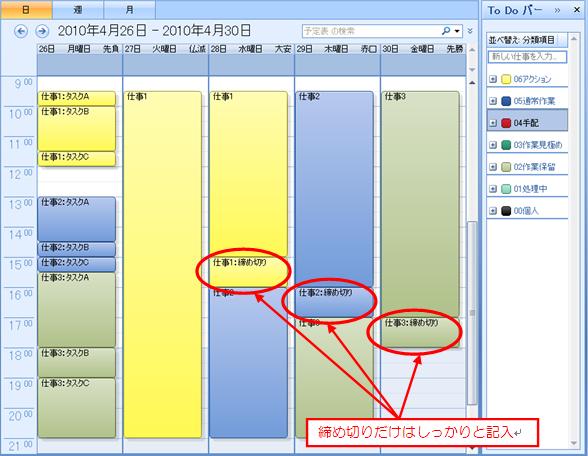Click the 12:00 time slot label
588x456 pixels.
(x=20, y=174)
